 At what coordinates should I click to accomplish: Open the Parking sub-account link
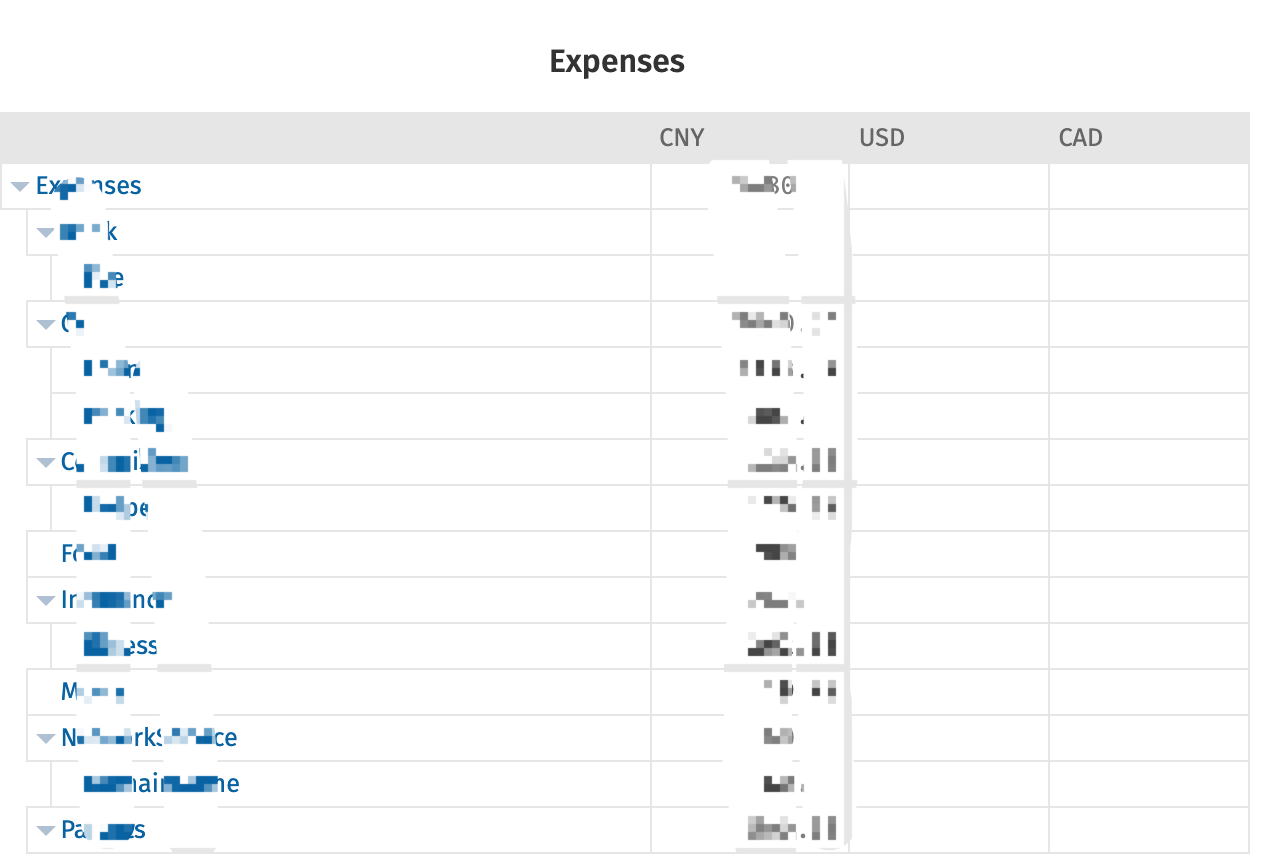(124, 415)
